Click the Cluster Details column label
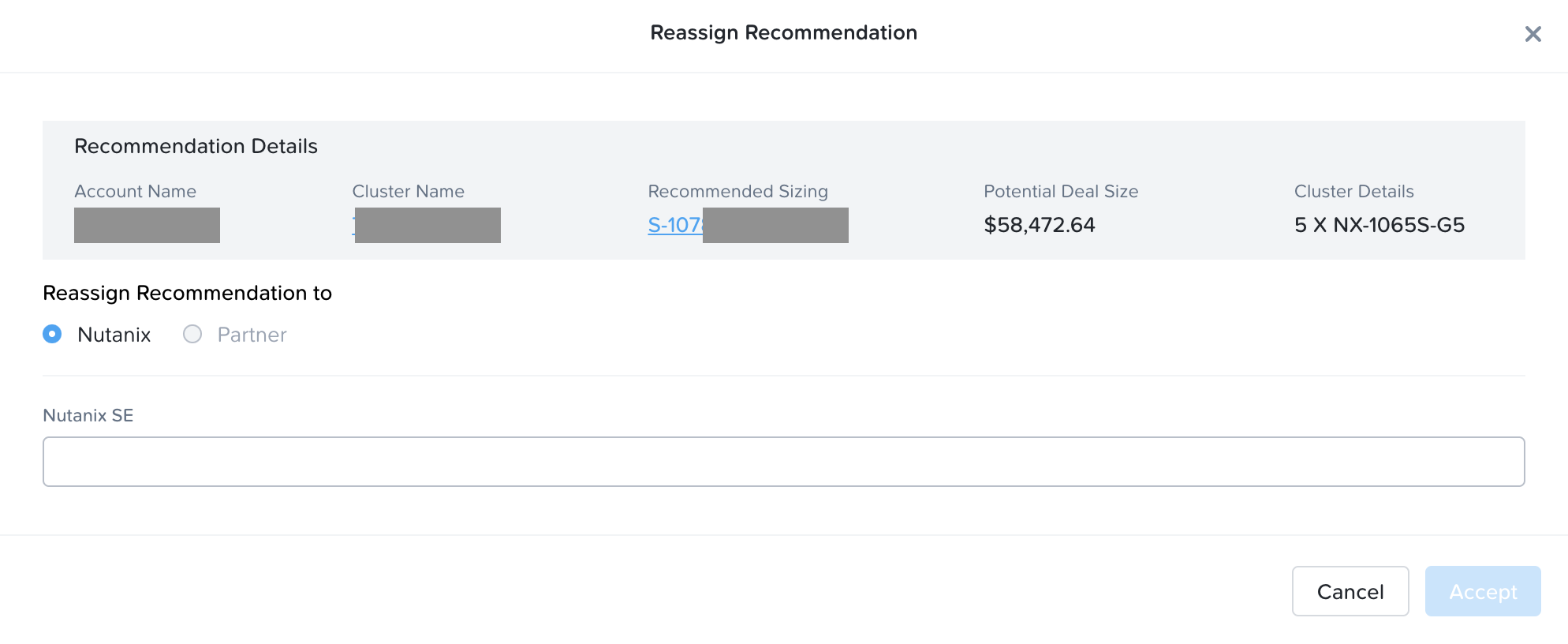Screen dimensions: 1568x644 1353,191
